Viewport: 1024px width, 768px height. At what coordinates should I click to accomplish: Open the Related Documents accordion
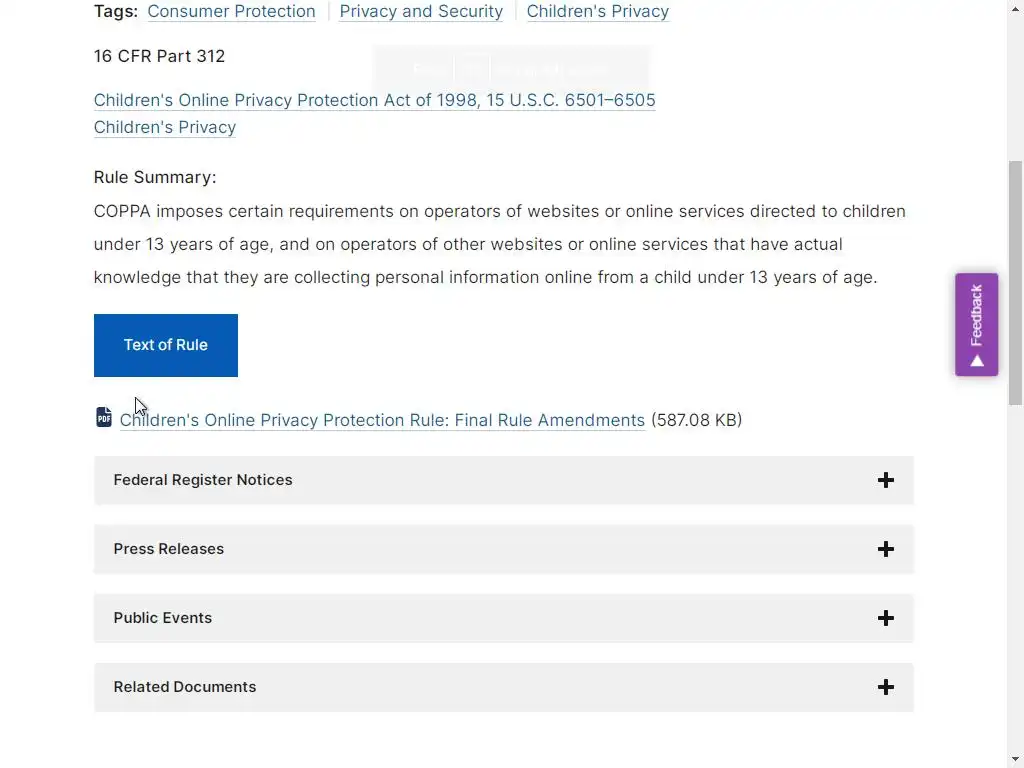(185, 688)
